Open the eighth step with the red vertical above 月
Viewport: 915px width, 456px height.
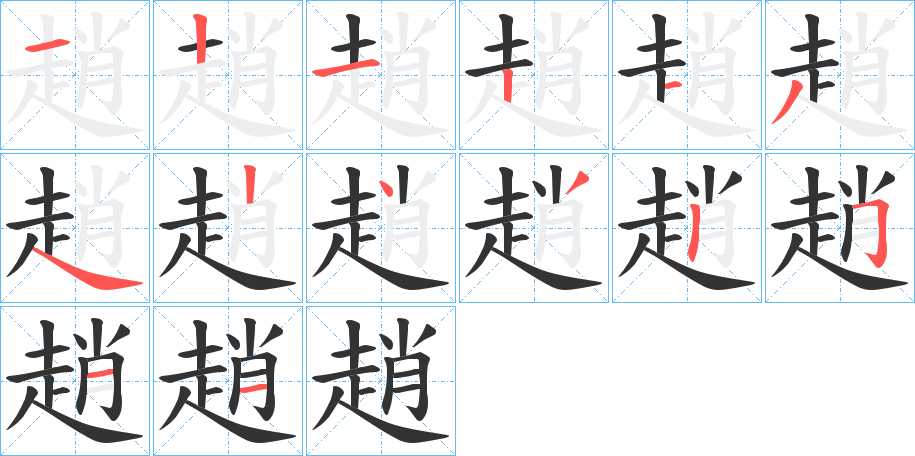228,228
